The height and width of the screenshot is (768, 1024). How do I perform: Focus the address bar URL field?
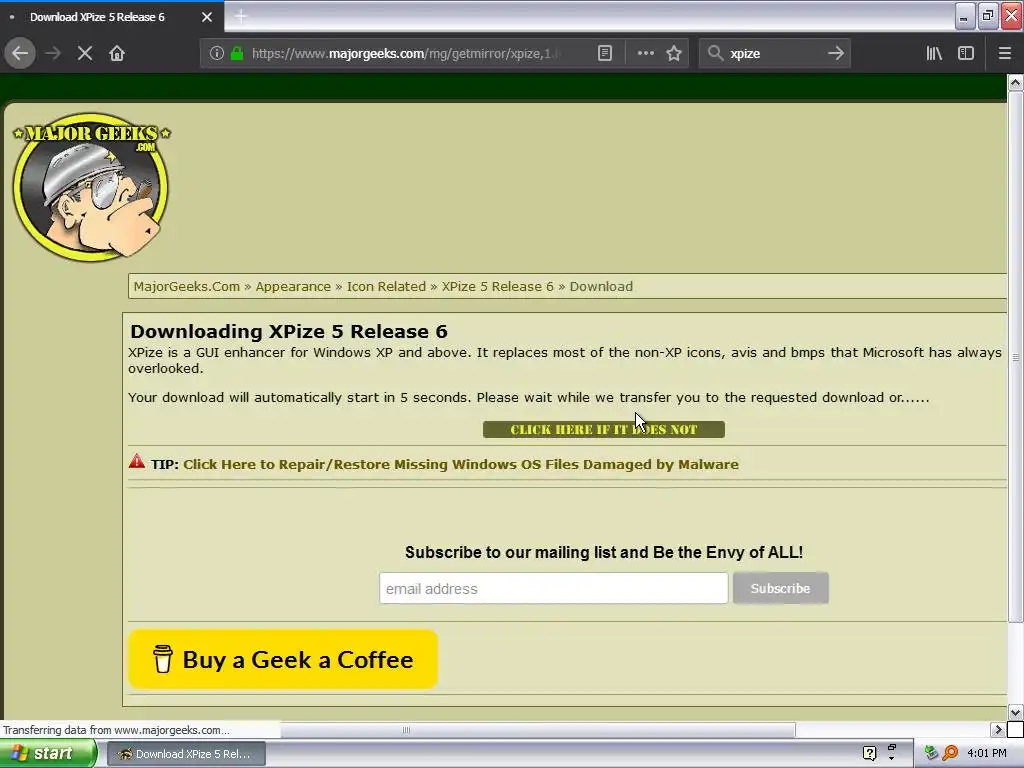(x=405, y=54)
